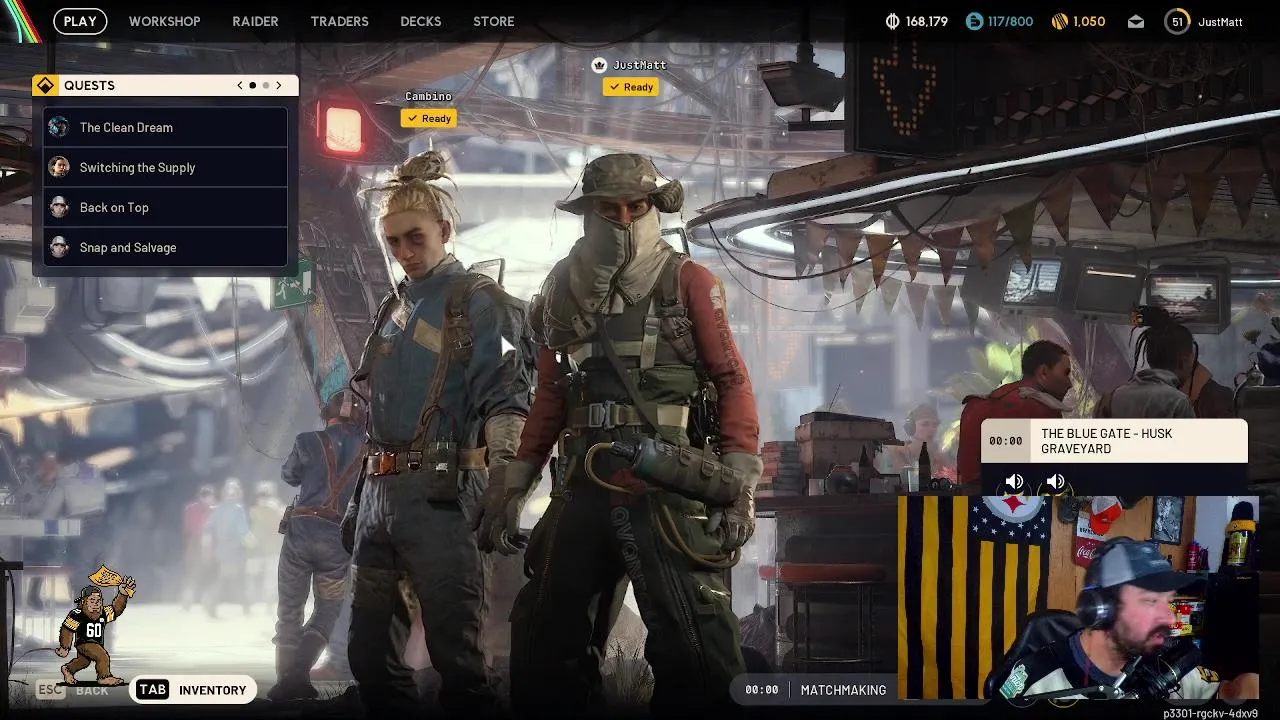This screenshot has height=720, width=1280.
Task: Toggle JustMatt's Ready status badge
Action: tap(631, 87)
